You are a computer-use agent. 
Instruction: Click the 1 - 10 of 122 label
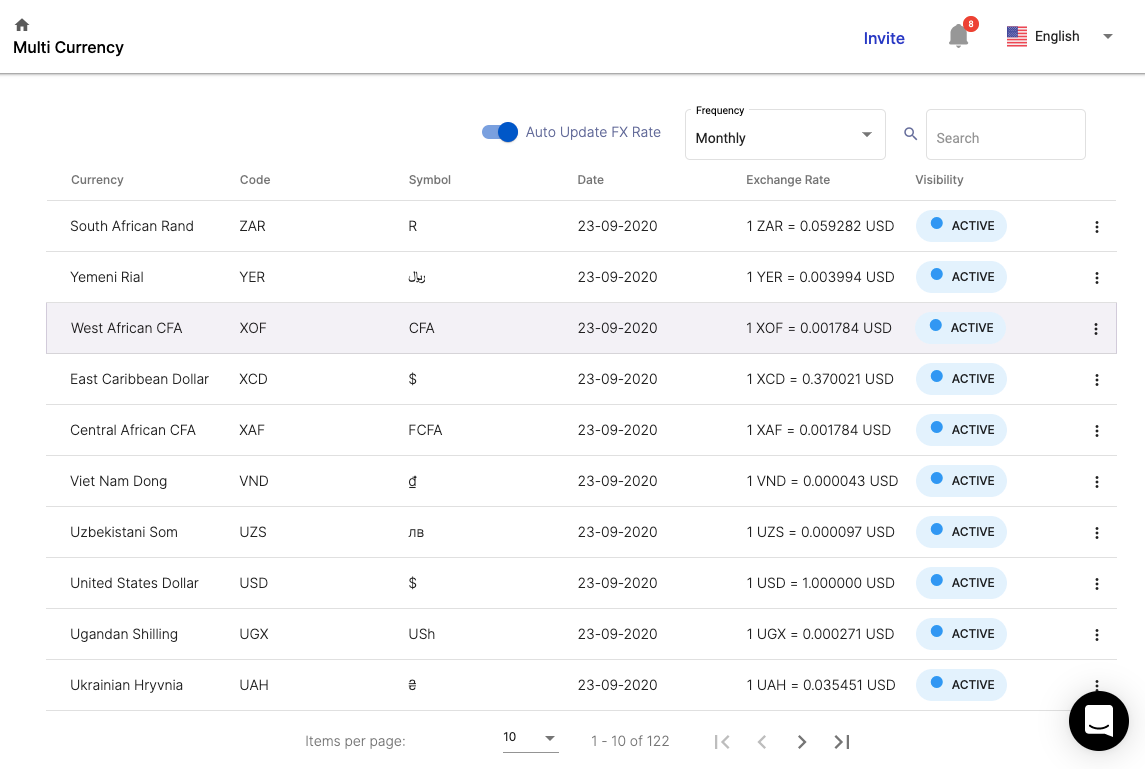point(630,741)
